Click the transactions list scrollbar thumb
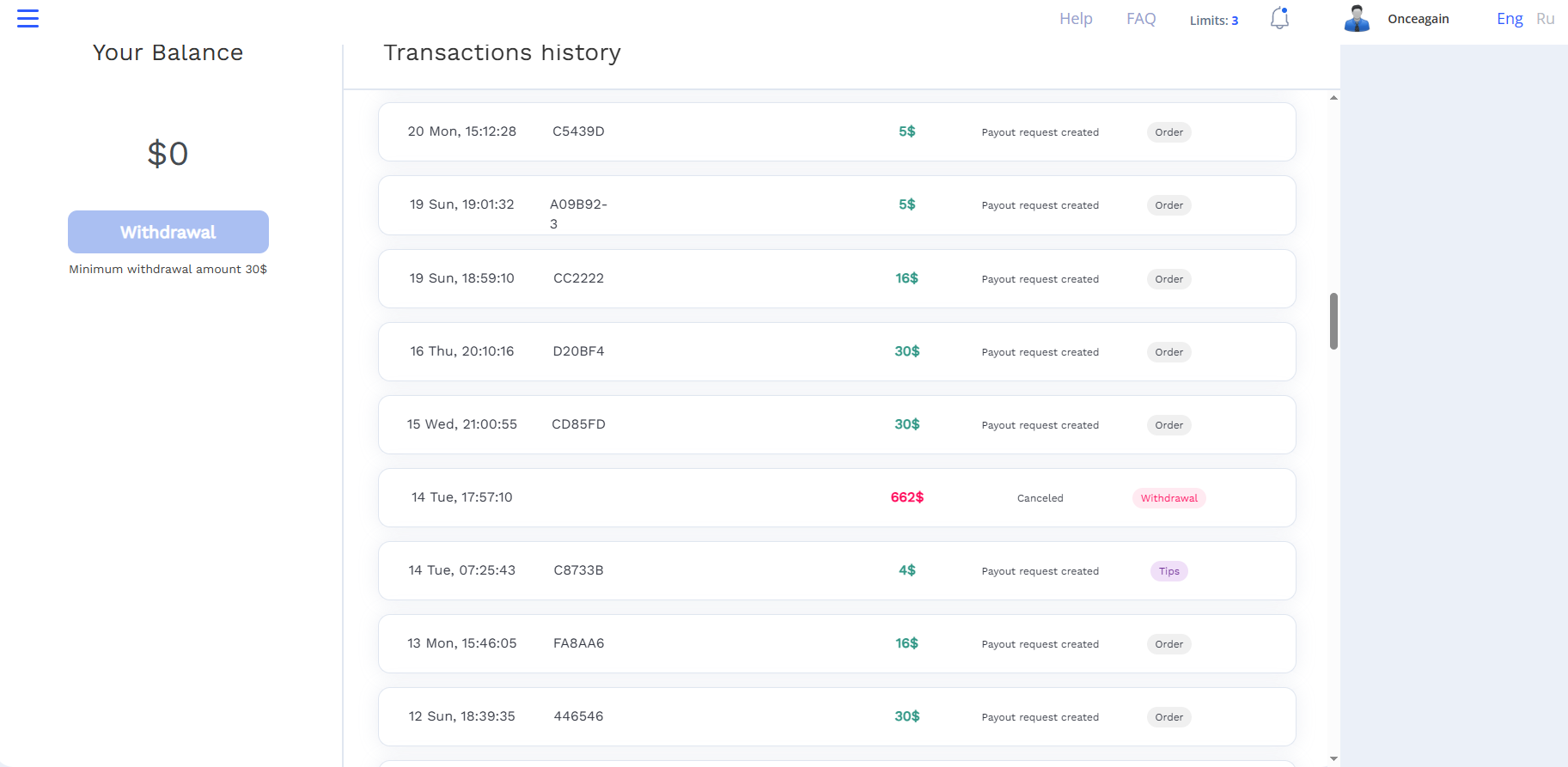The width and height of the screenshot is (1568, 767). 1333,321
